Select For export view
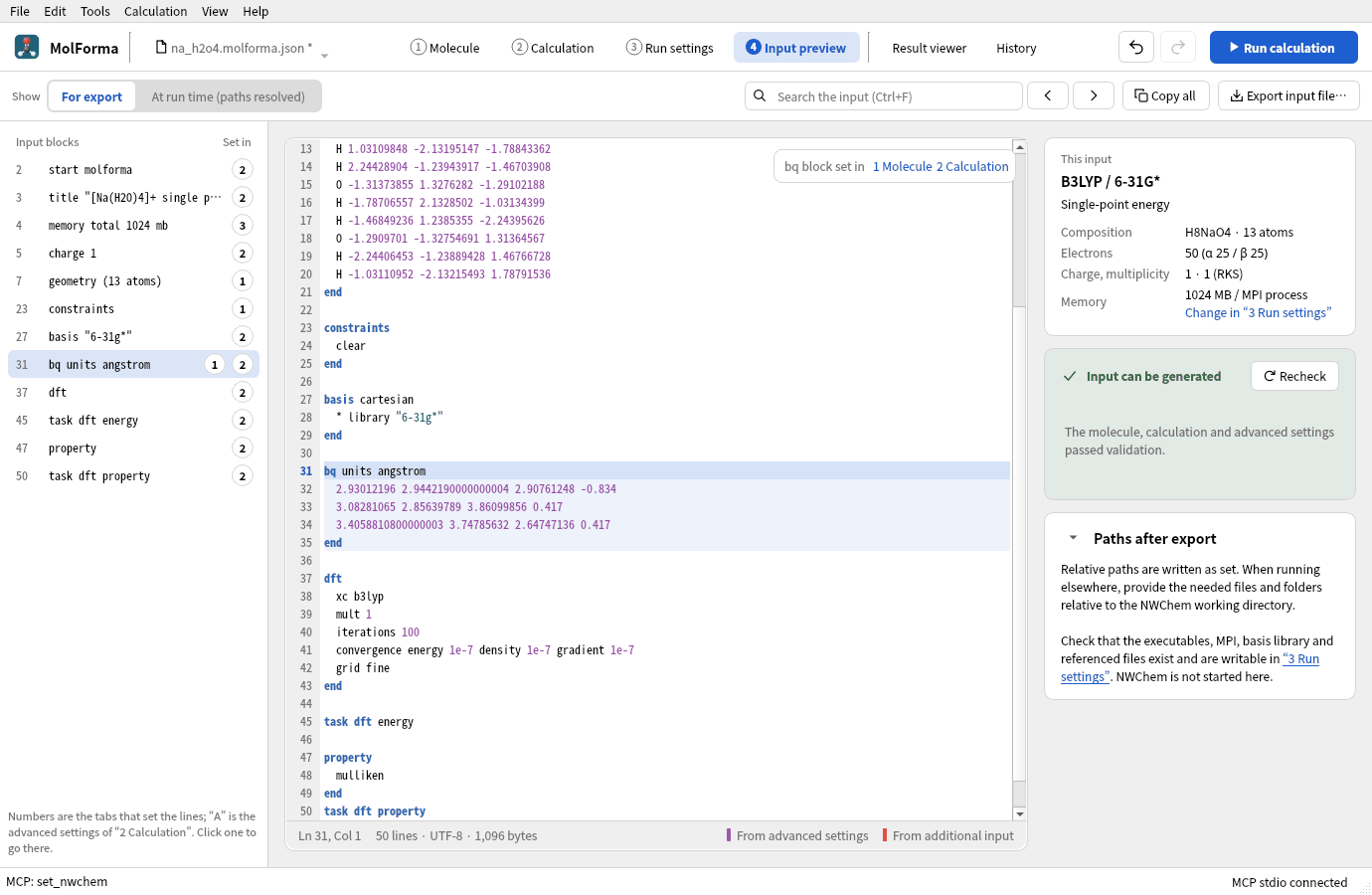 (x=91, y=96)
